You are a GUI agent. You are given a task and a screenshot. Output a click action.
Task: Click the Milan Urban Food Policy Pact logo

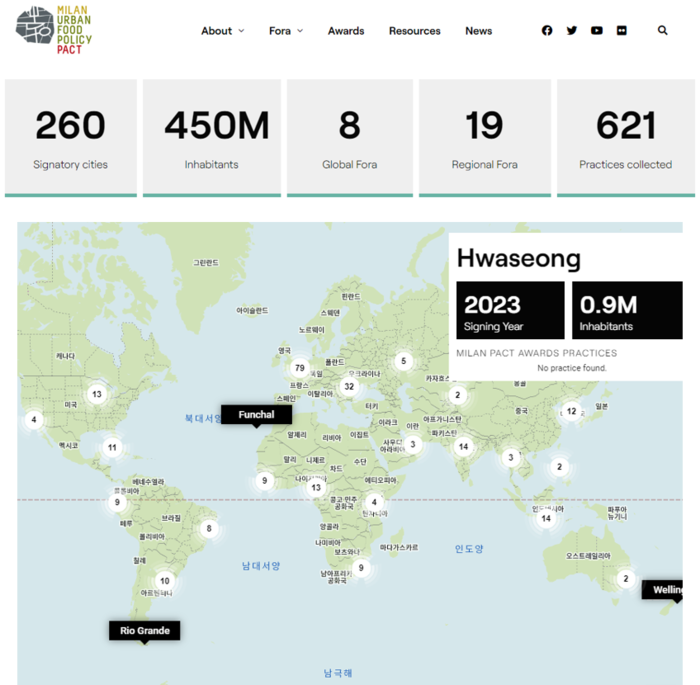(x=54, y=30)
